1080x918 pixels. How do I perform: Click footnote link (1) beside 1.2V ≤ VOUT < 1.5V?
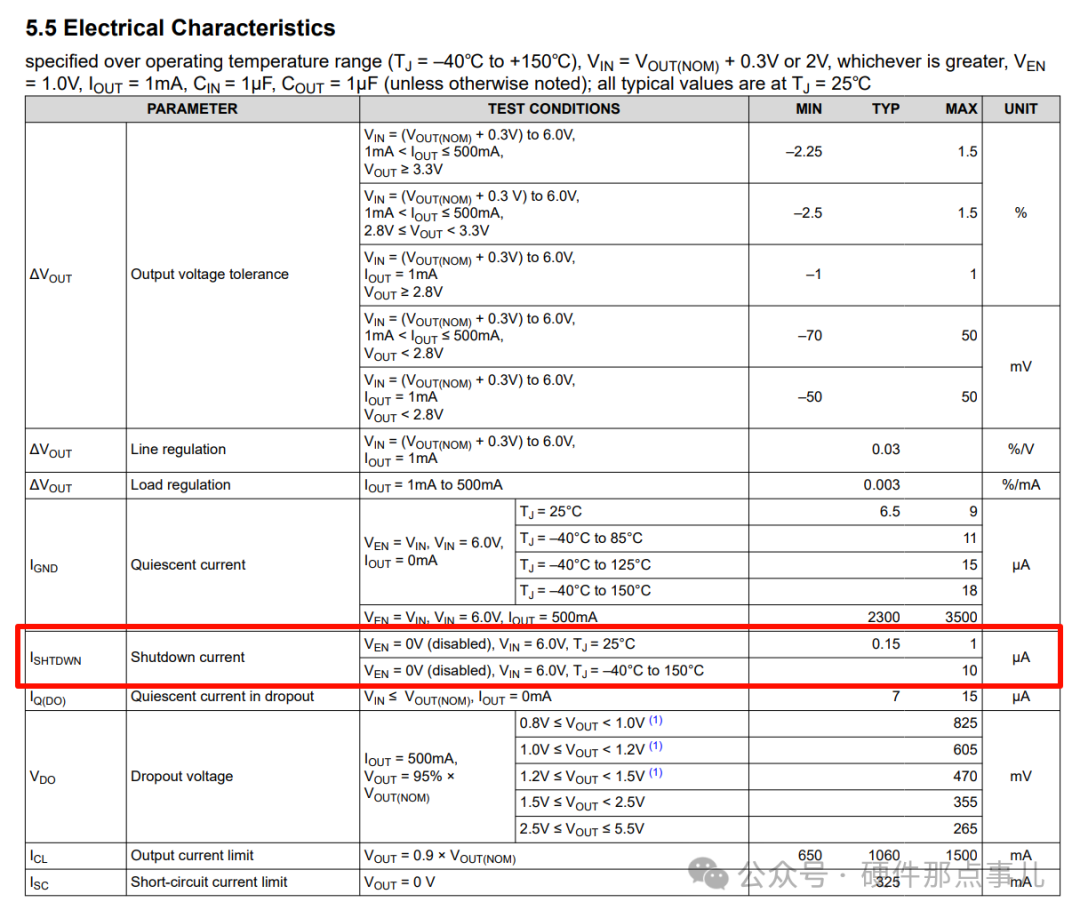[656, 773]
